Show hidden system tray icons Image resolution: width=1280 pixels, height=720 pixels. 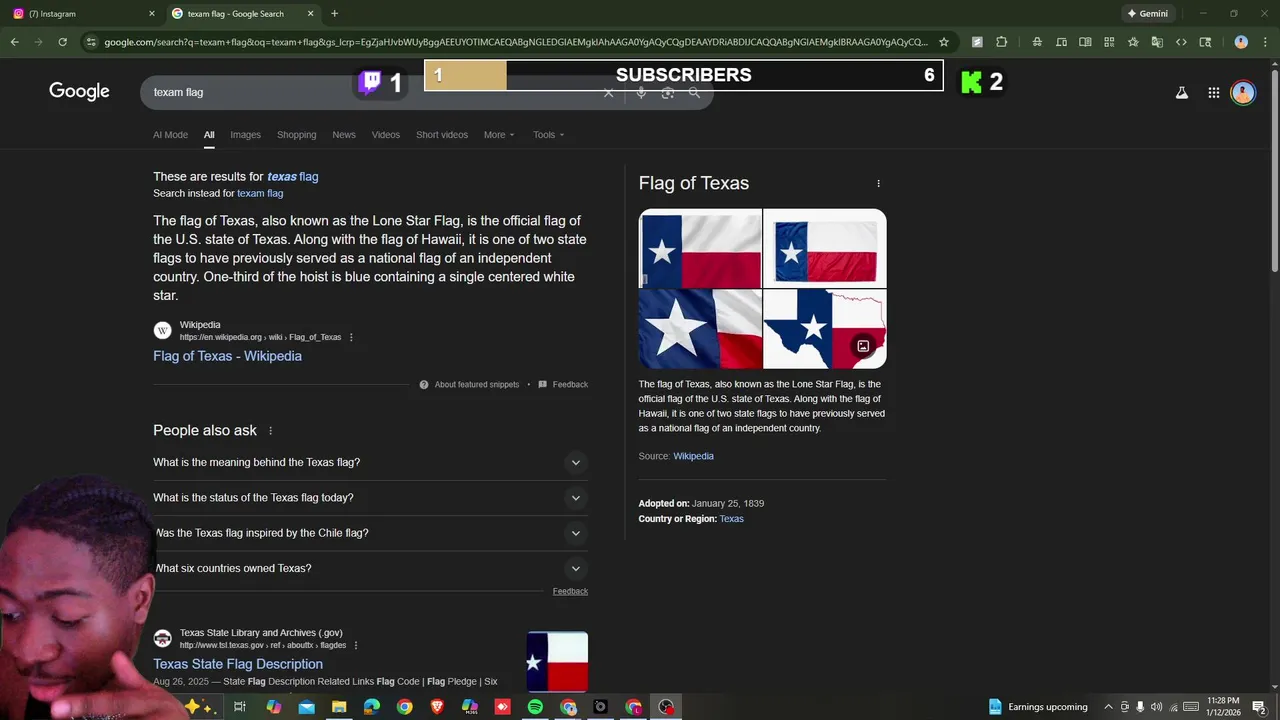pos(1108,707)
